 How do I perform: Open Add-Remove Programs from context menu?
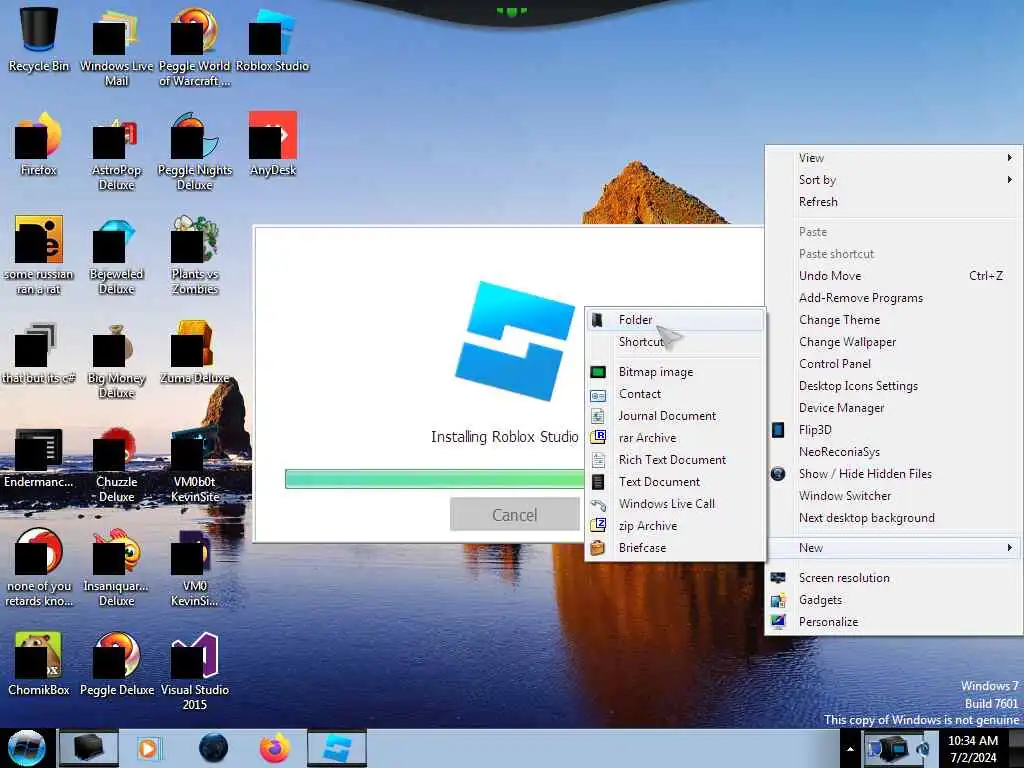pos(893,298)
